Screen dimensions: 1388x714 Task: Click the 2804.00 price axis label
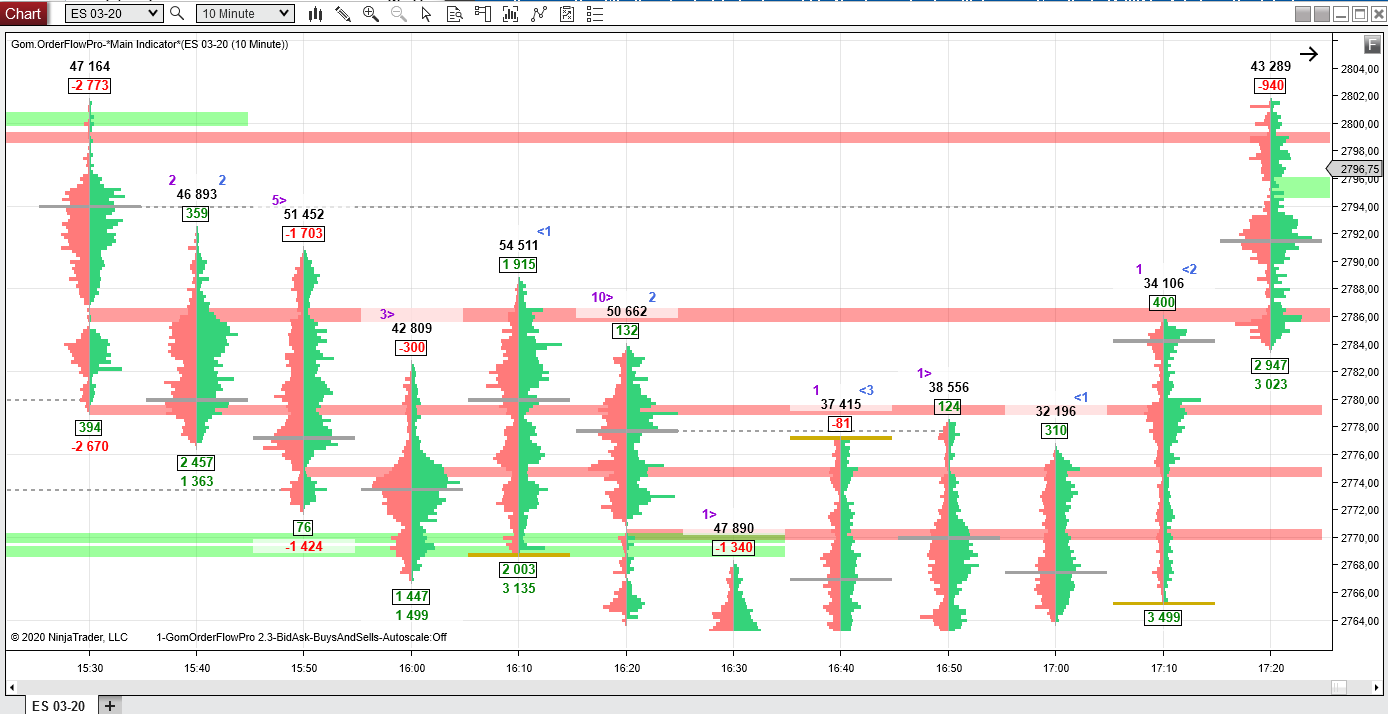coord(1362,68)
